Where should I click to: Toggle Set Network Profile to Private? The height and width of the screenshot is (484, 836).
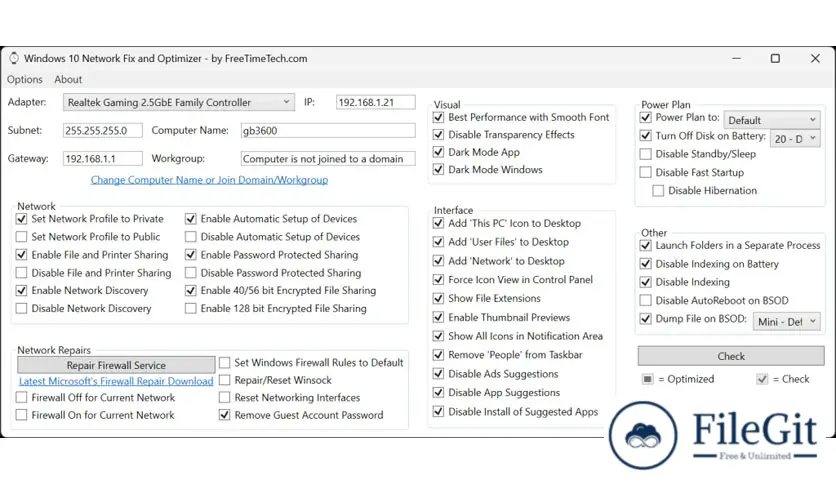(x=21, y=219)
